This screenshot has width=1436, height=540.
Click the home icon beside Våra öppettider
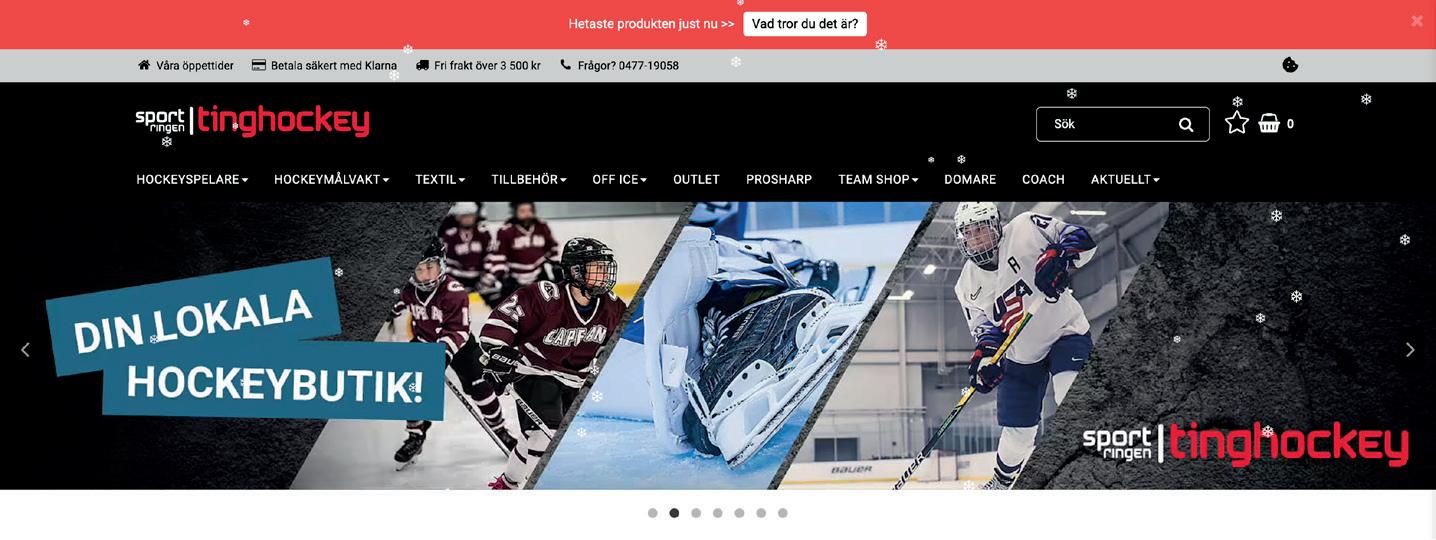[x=144, y=65]
